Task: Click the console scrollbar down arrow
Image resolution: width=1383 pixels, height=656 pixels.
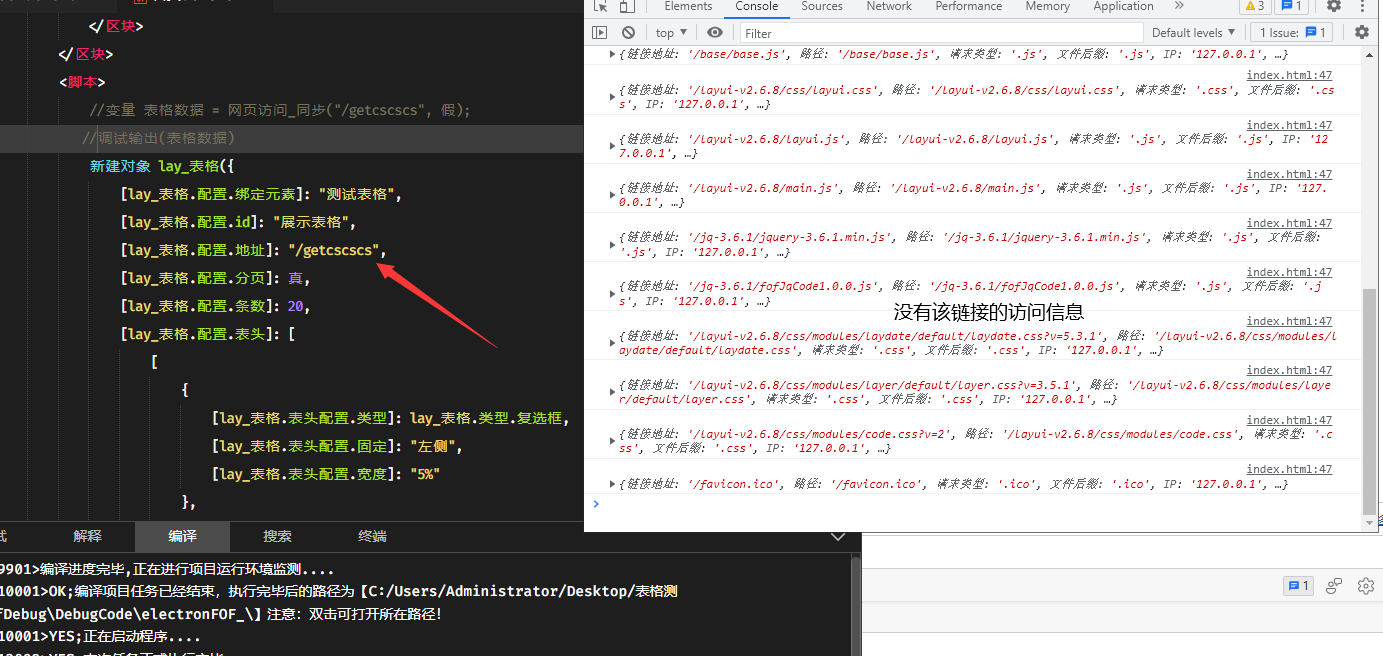Action: 1370,523
